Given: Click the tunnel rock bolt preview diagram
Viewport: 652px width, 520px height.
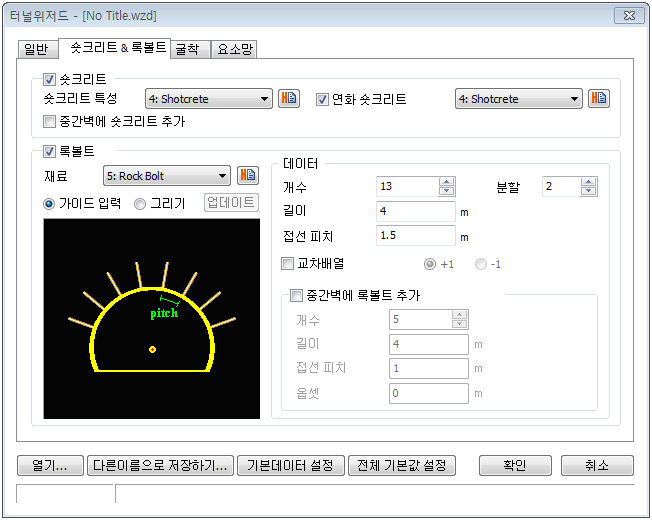Looking at the screenshot, I should 152,319.
